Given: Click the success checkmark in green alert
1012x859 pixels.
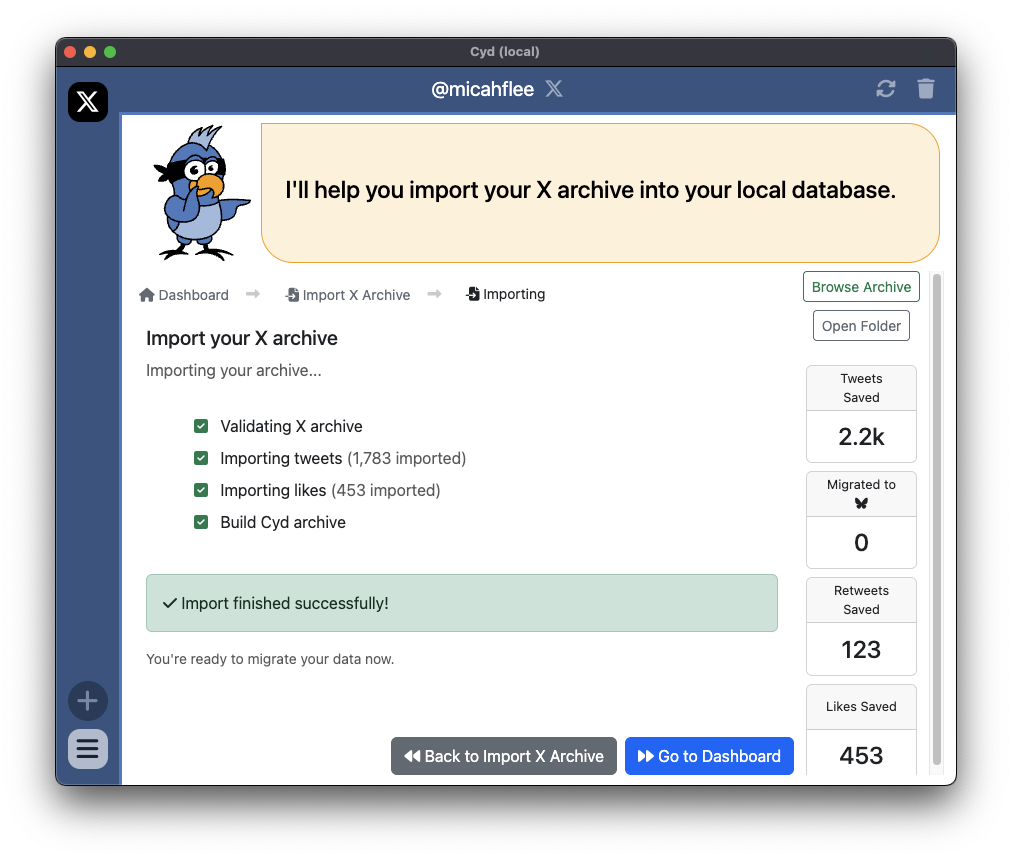Looking at the screenshot, I should (x=170, y=603).
